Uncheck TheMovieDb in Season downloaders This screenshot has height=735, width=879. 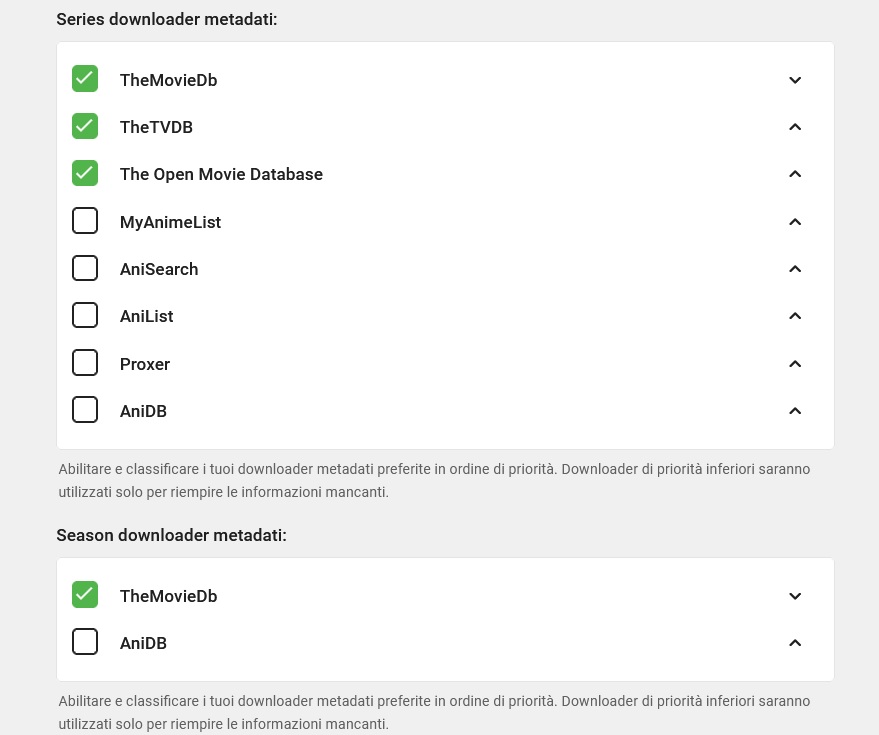[x=85, y=595]
